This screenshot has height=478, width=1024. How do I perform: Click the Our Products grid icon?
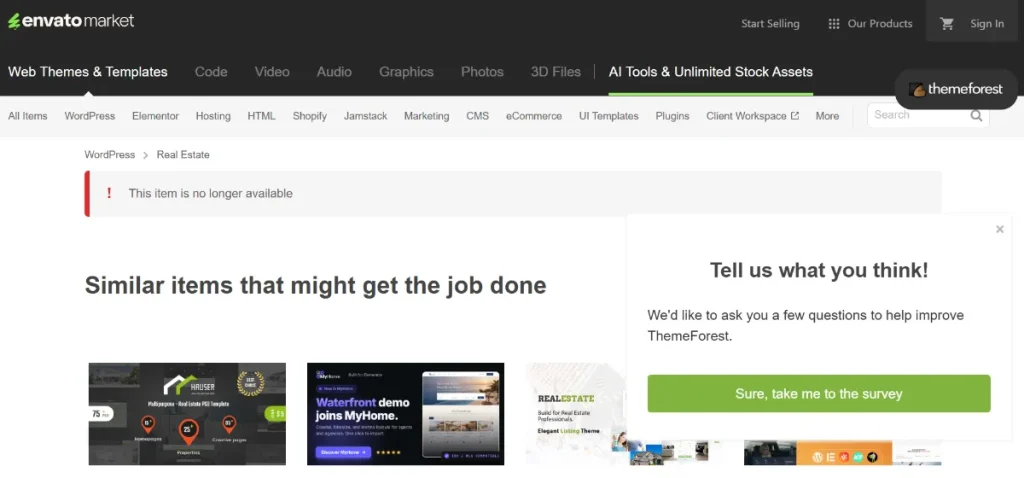tap(834, 24)
